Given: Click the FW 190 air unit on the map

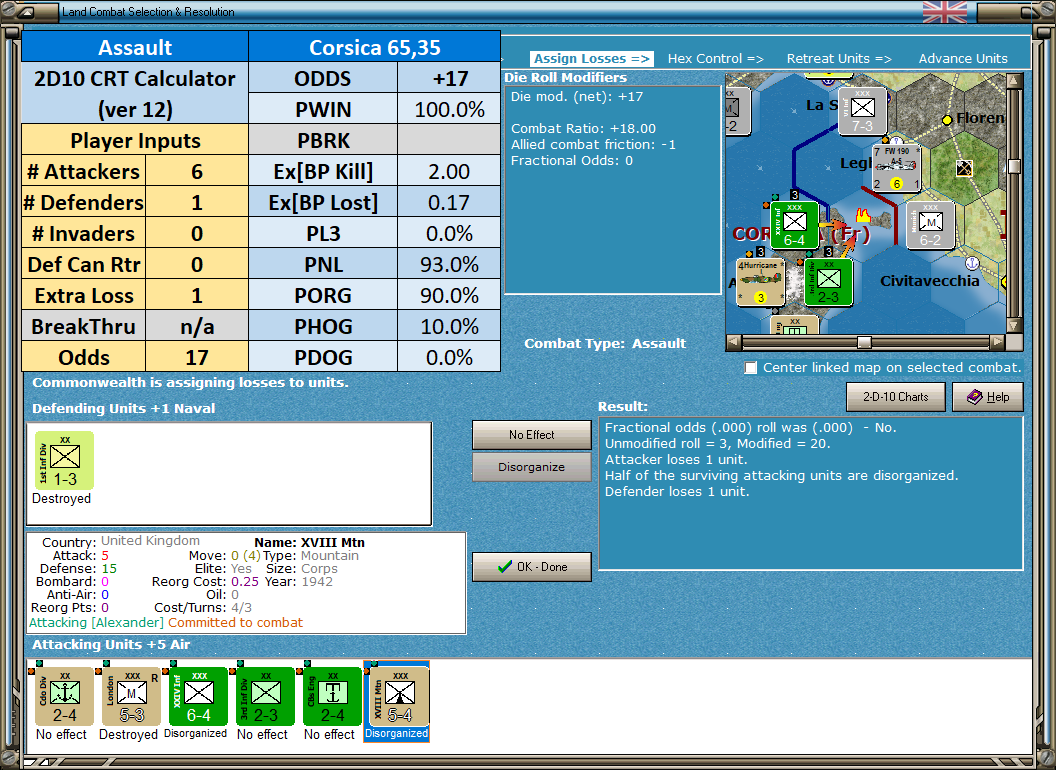Looking at the screenshot, I should (897, 168).
